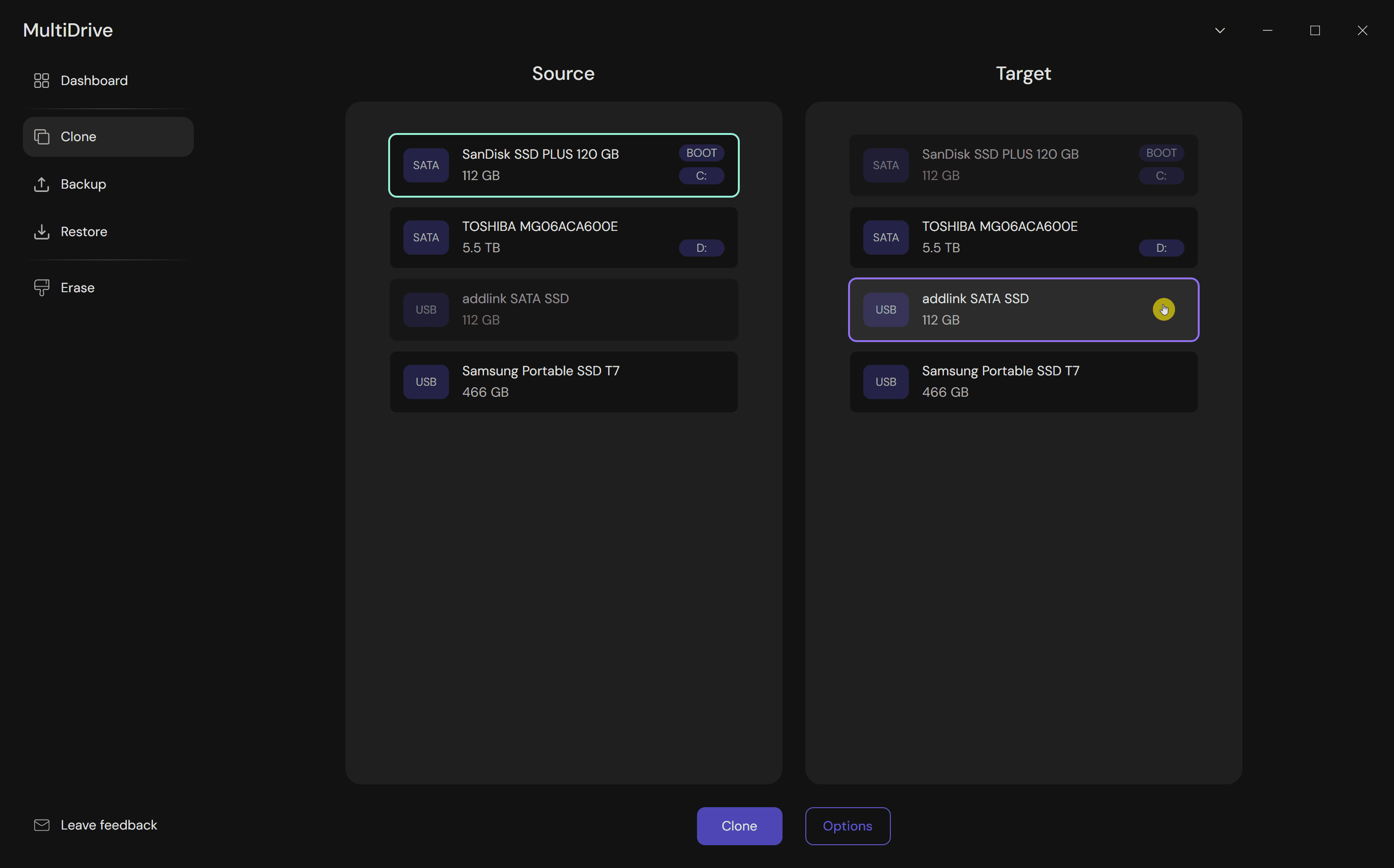1394x868 pixels.
Task: Click the envelope icon next to Leave feedback
Action: pyautogui.click(x=41, y=825)
